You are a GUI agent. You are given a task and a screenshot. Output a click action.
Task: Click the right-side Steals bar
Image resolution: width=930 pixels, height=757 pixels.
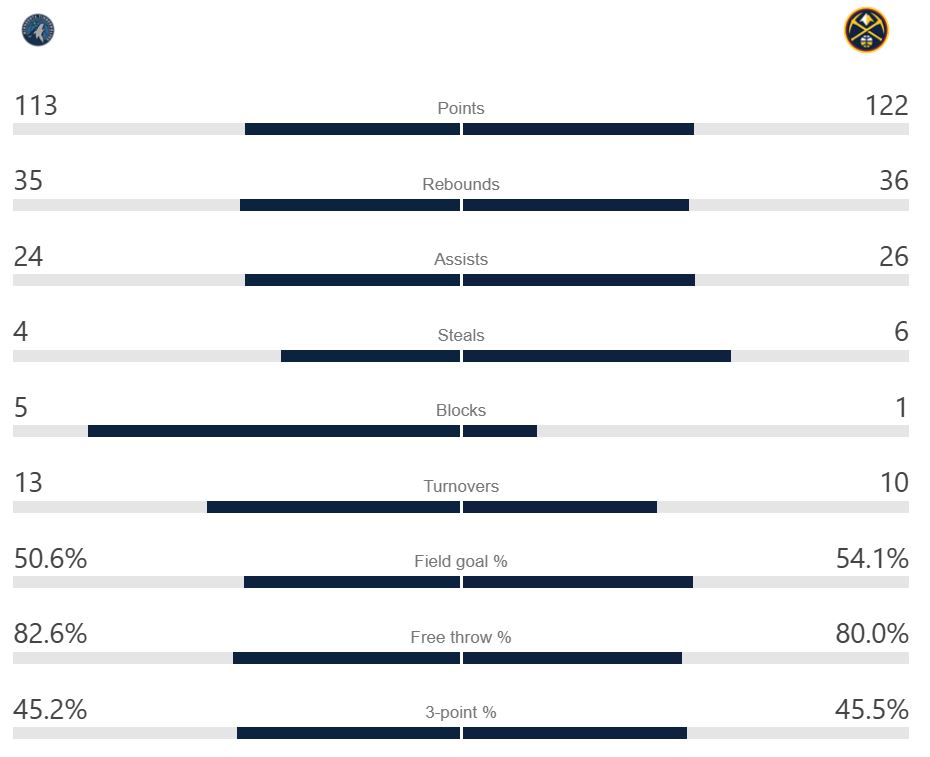click(597, 356)
